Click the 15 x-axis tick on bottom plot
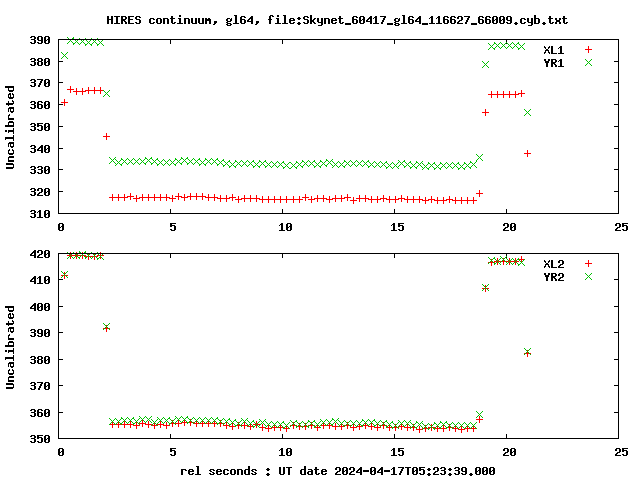The height and width of the screenshot is (480, 640). [x=397, y=452]
